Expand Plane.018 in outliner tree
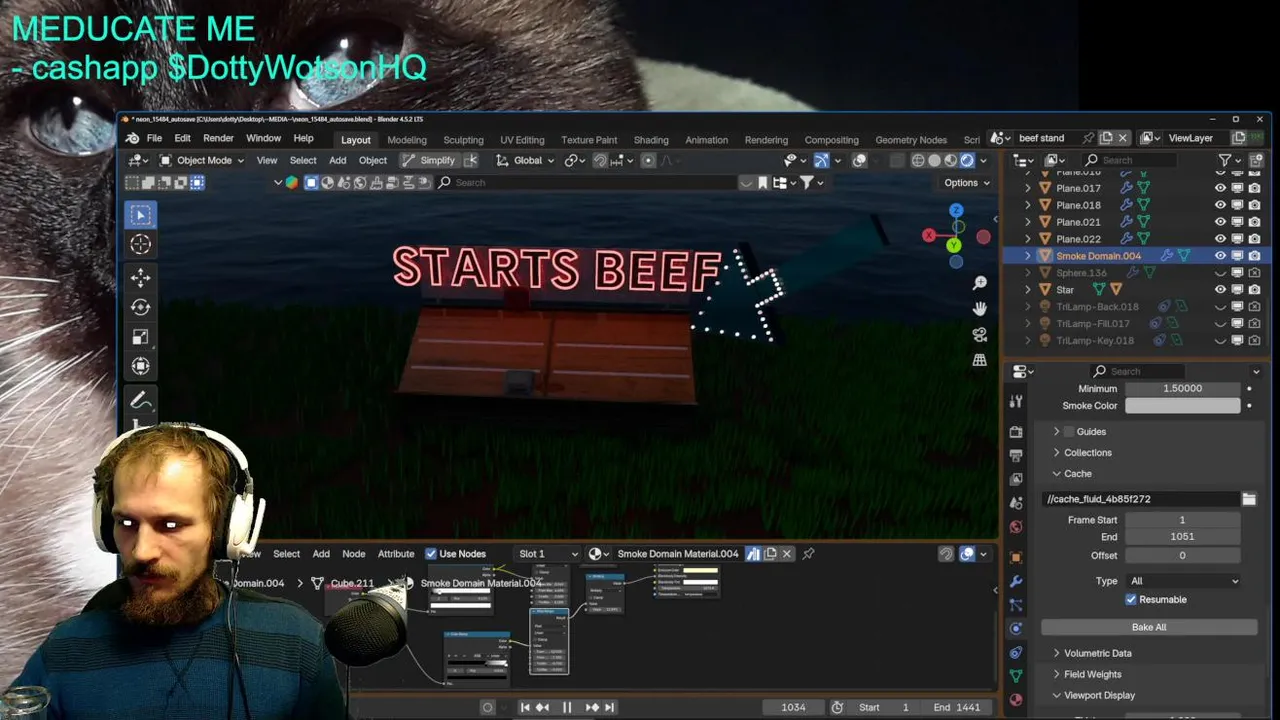 tap(1028, 205)
